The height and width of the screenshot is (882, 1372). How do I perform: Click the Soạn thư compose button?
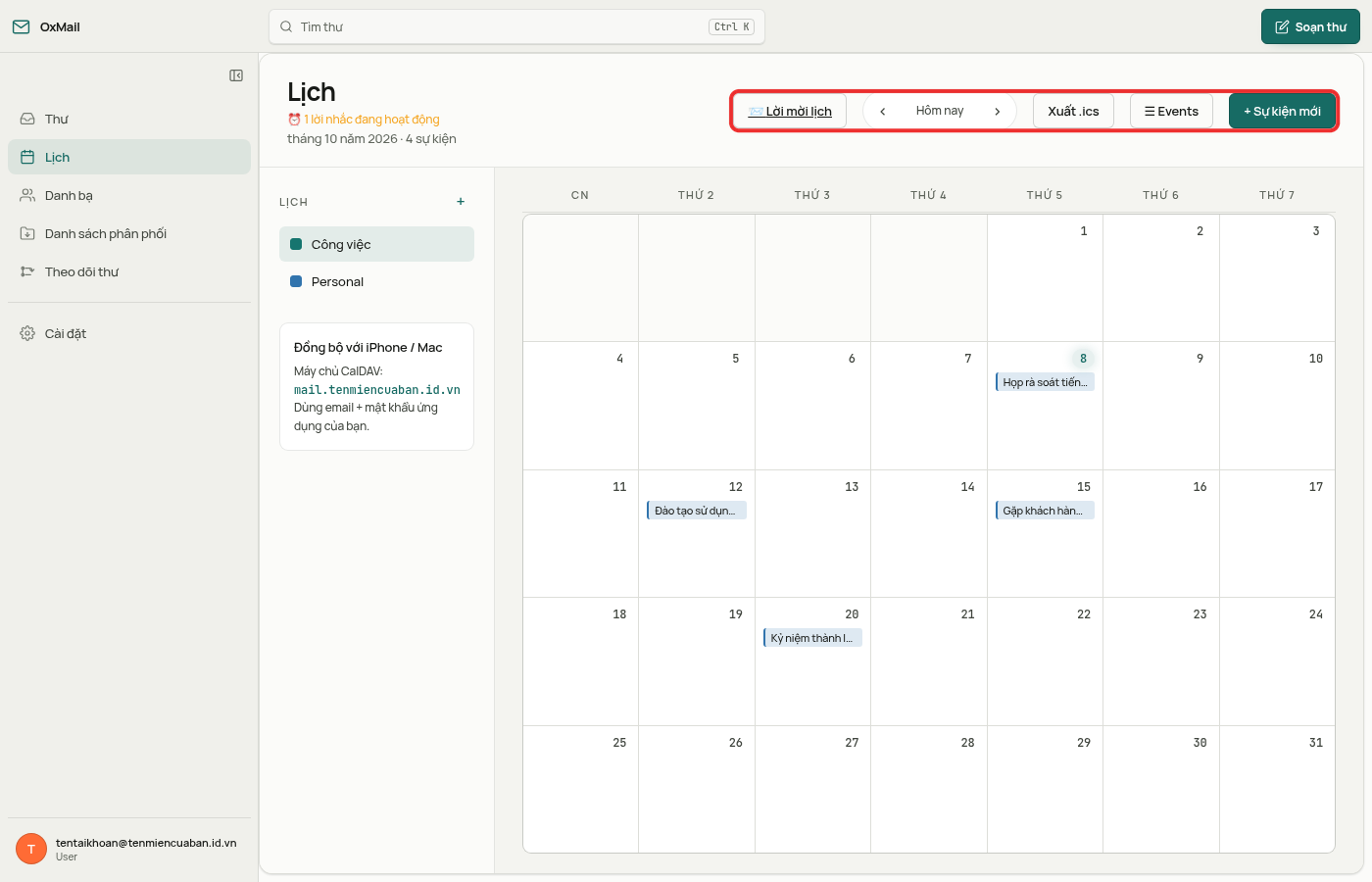coord(1310,26)
